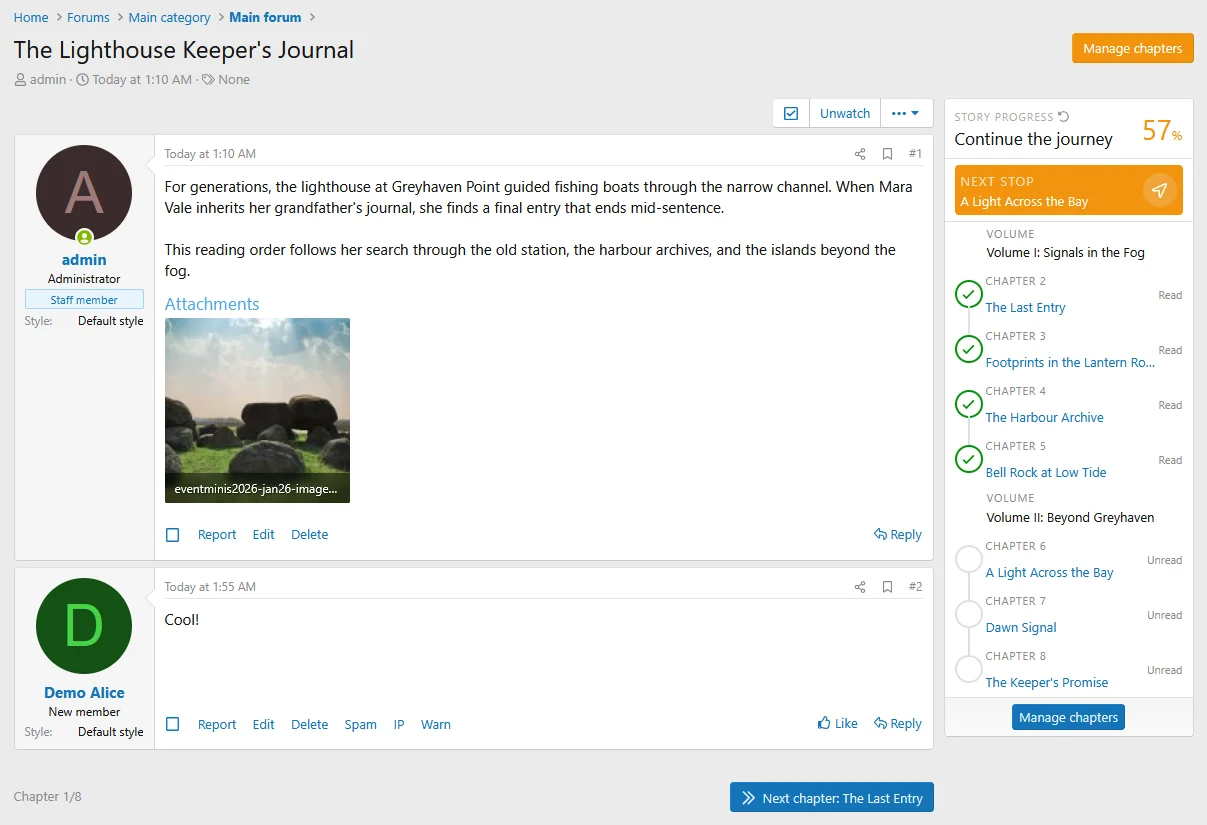
Task: Click the admin avatar with letter A
Action: (84, 194)
